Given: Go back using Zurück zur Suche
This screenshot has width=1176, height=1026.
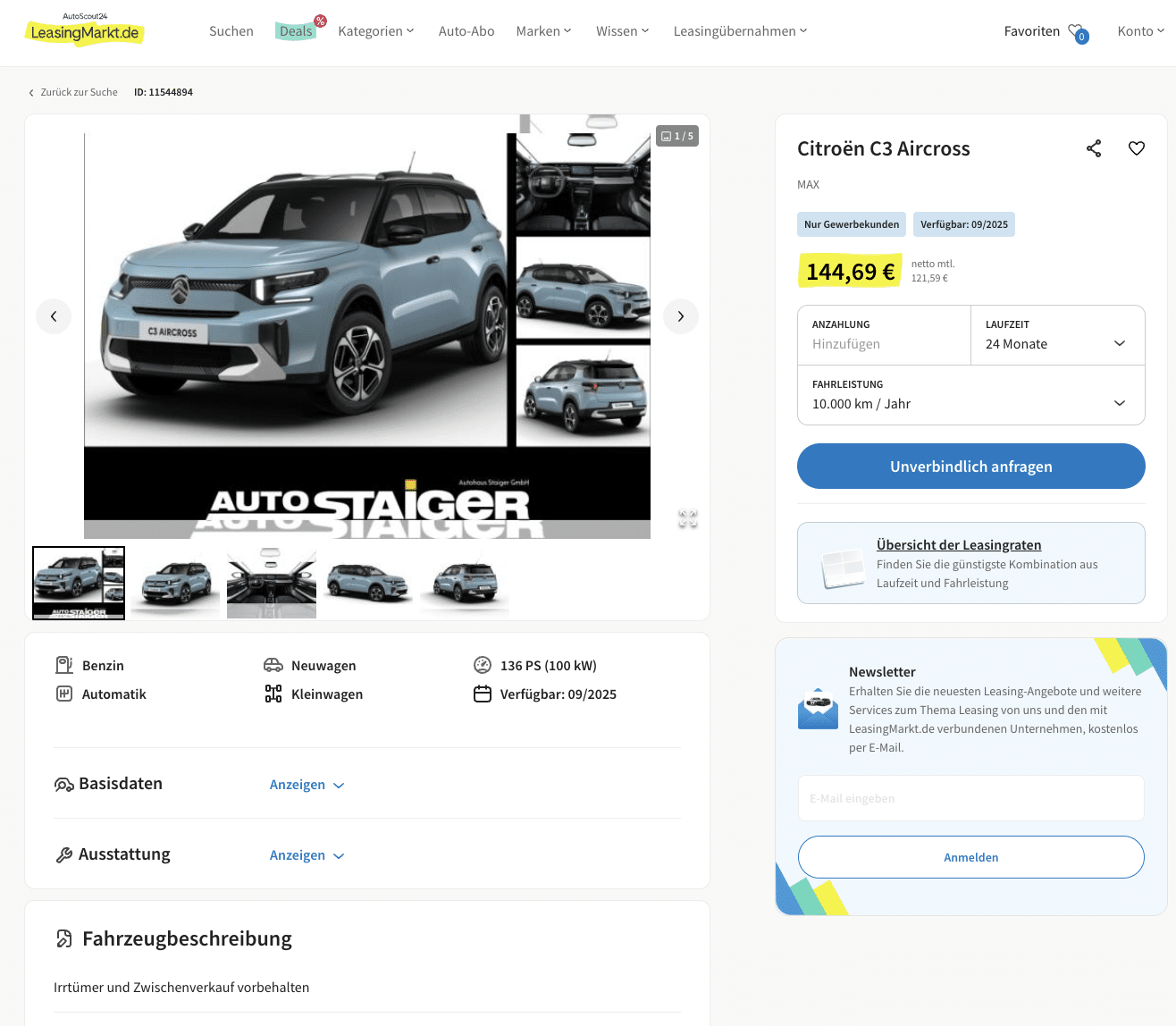Looking at the screenshot, I should [x=73, y=92].
